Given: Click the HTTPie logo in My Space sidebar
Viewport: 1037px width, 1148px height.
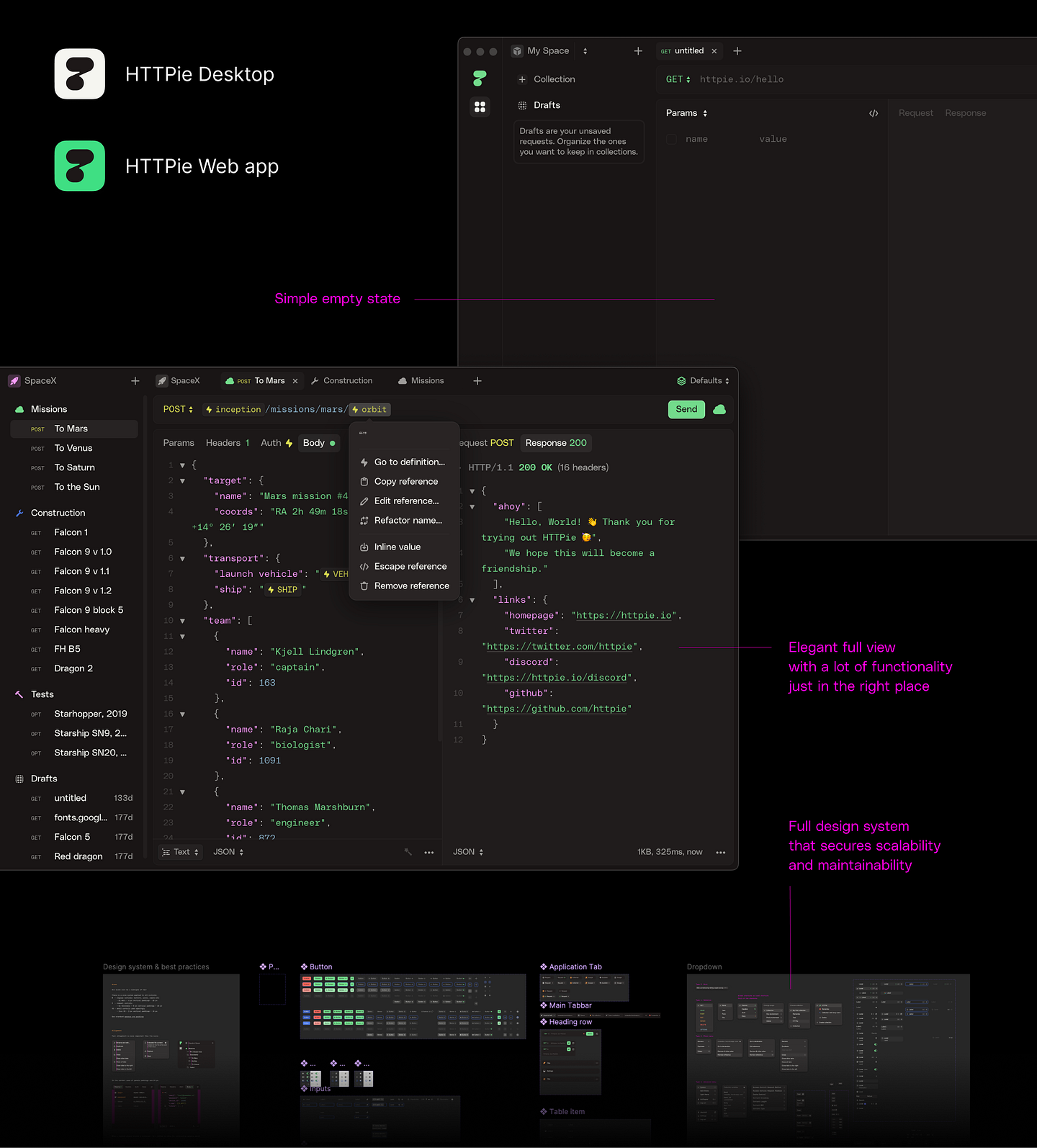Looking at the screenshot, I should point(480,78).
